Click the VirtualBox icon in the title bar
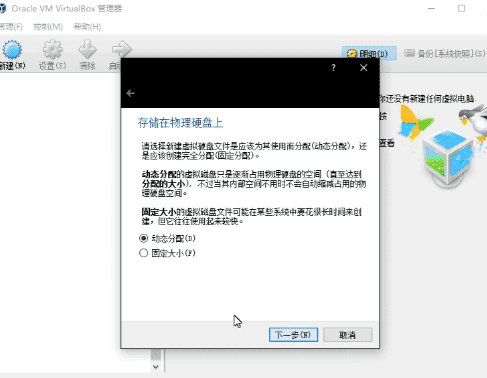Screen dimensions: 487x378 coord(3,8)
